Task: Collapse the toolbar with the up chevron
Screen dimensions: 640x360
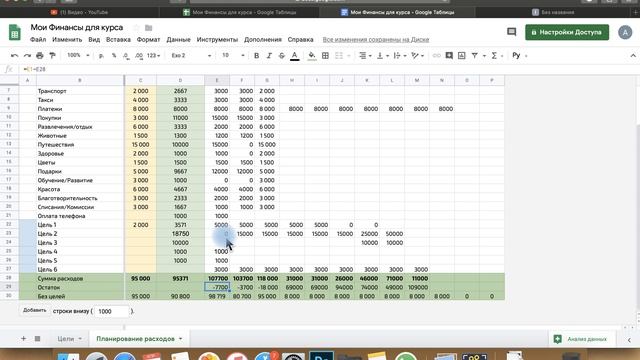Action: pos(633,56)
